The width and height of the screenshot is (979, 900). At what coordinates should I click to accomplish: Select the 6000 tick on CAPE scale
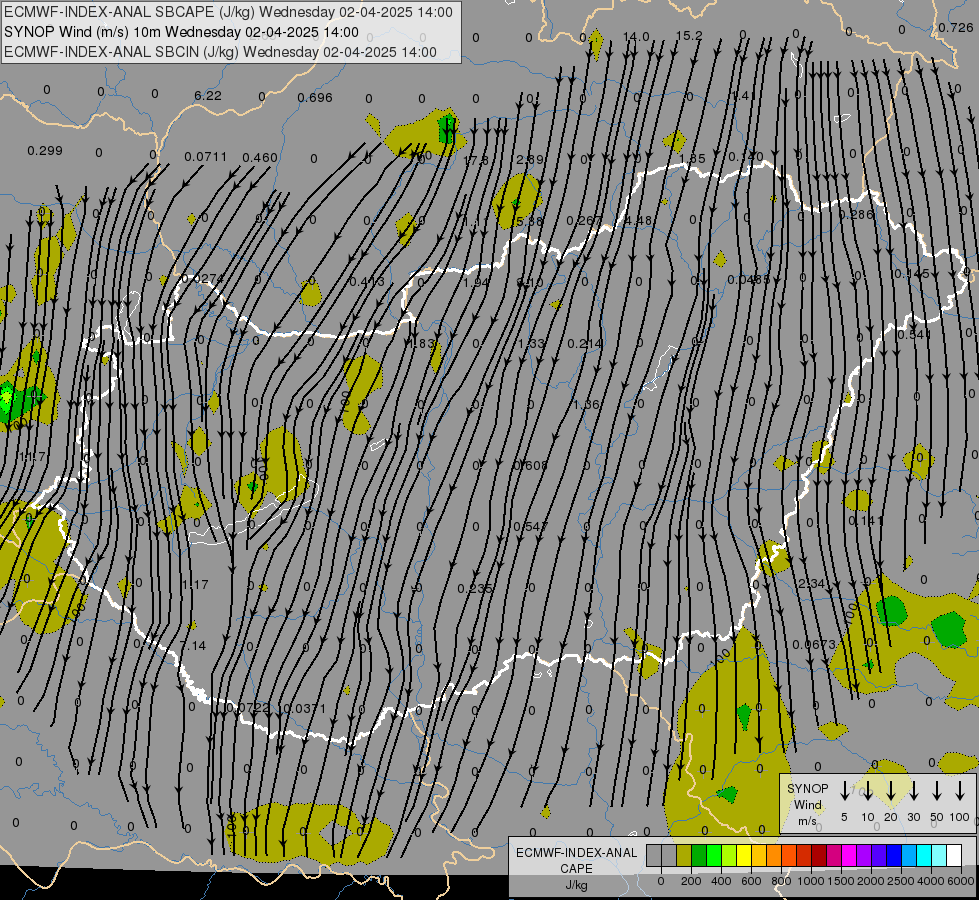[x=961, y=881]
